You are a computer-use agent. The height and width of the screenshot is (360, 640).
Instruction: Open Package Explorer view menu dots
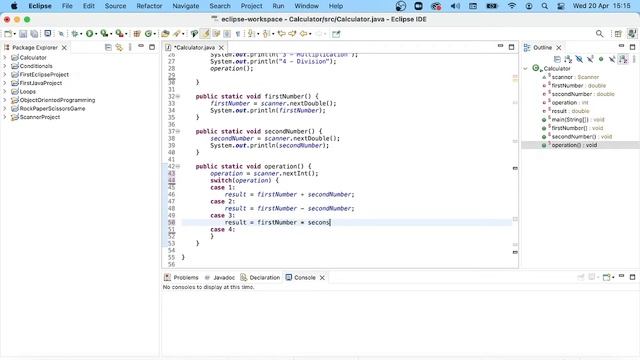pos(130,47)
